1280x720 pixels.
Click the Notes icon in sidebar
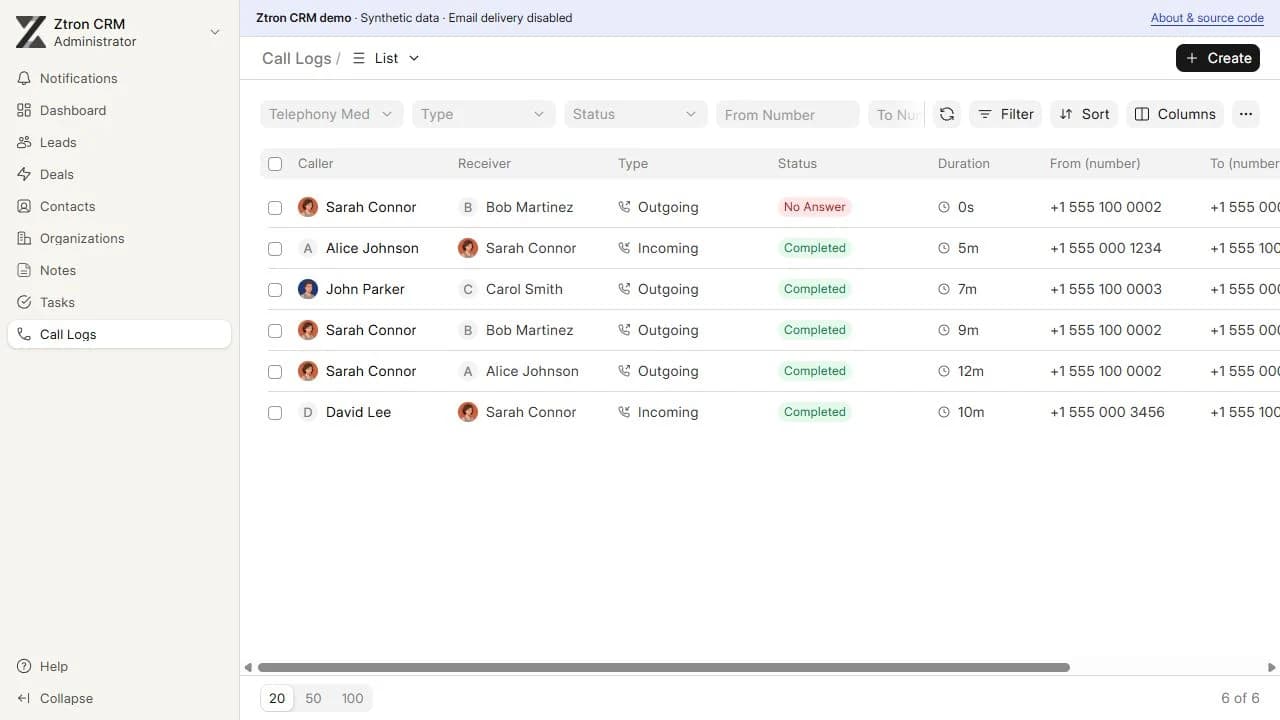click(24, 270)
